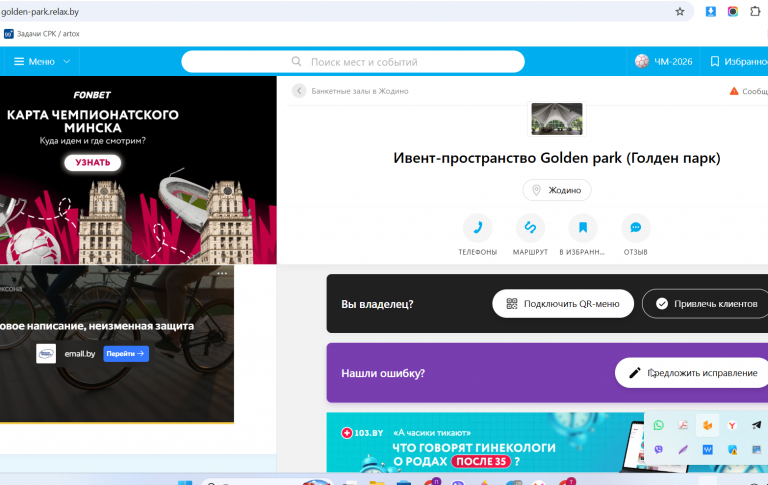
Task: Click the ОТЗЫВ review bubble icon
Action: (x=636, y=228)
